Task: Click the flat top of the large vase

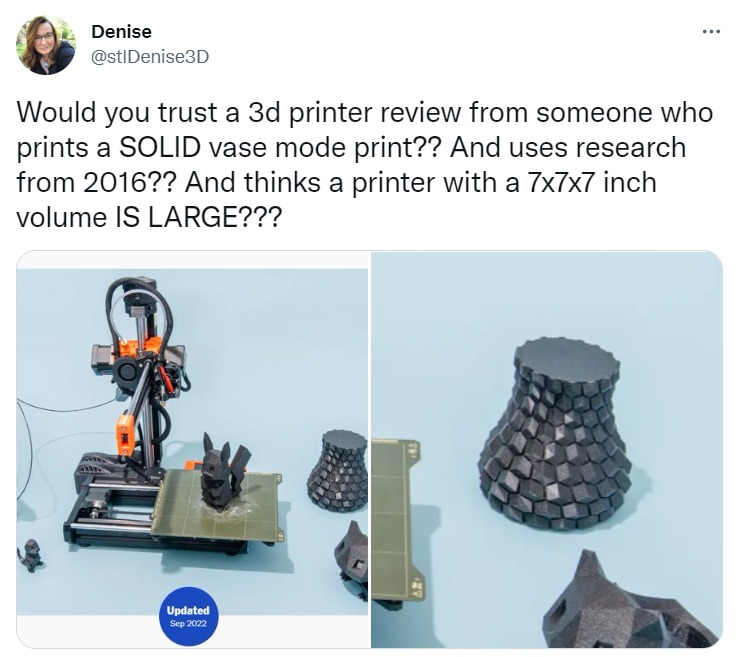Action: point(566,356)
